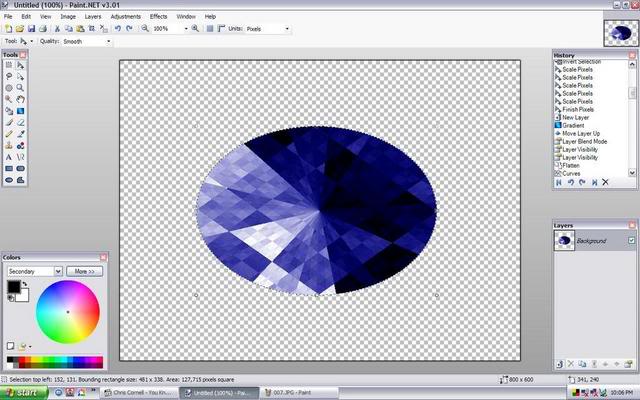
Task: Open the palette options dropdown arrow
Action: click(x=30, y=347)
